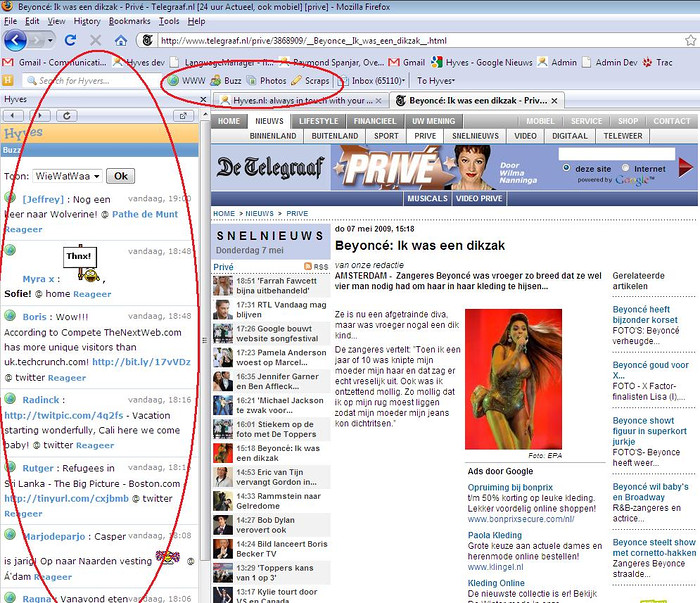Click the Beyoncé article photo
The image size is (700, 603).
pos(513,378)
